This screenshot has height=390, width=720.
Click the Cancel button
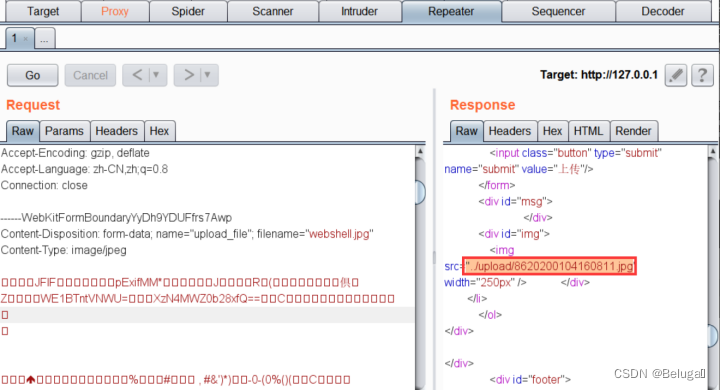pos(90,75)
